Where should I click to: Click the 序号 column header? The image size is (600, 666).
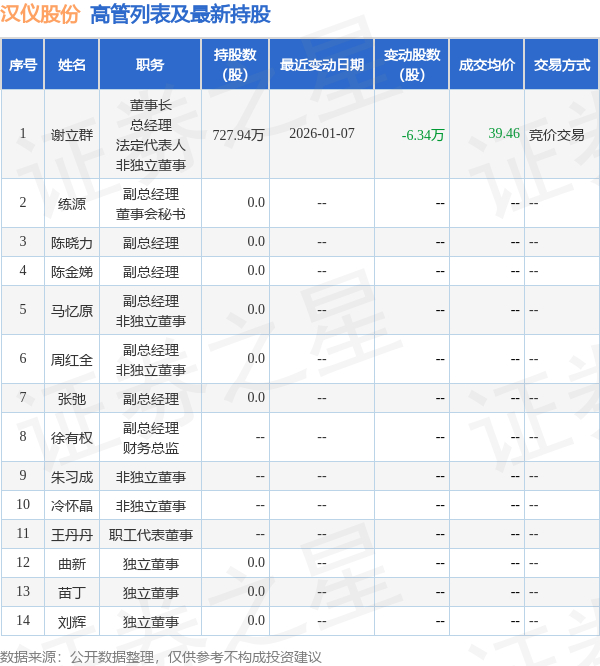tap(23, 65)
